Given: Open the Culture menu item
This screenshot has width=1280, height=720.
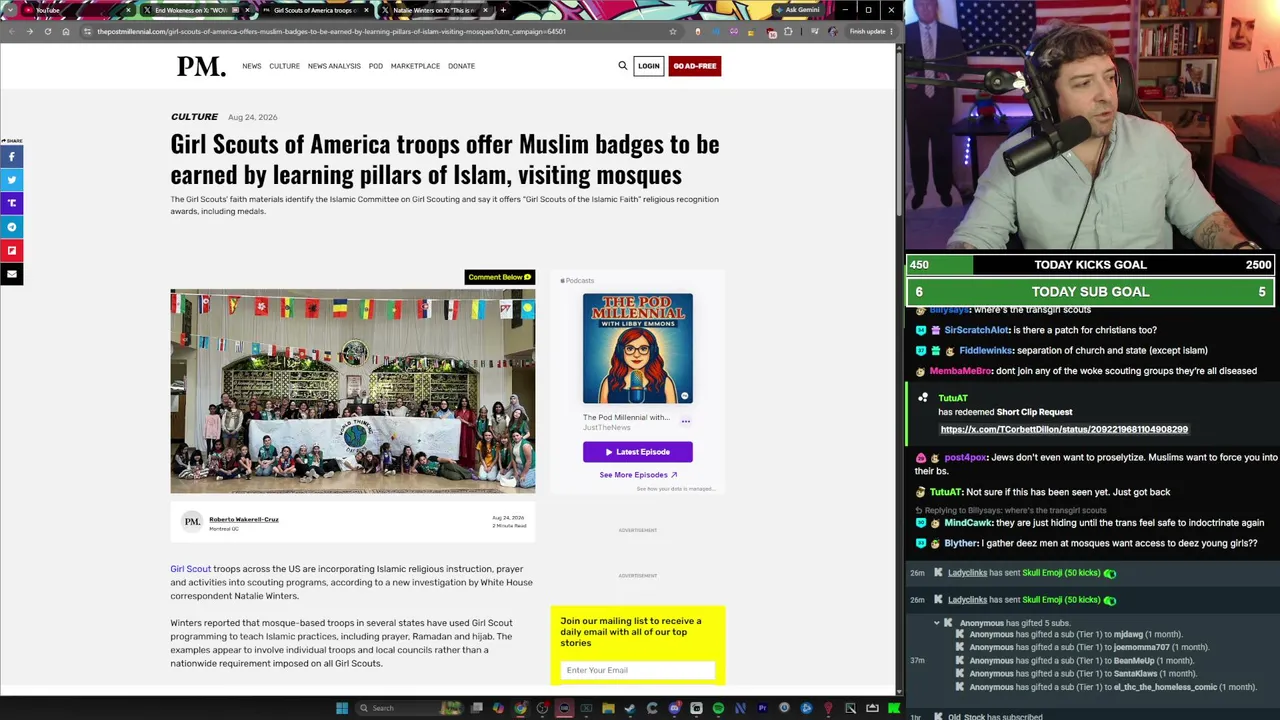Looking at the screenshot, I should click(284, 66).
